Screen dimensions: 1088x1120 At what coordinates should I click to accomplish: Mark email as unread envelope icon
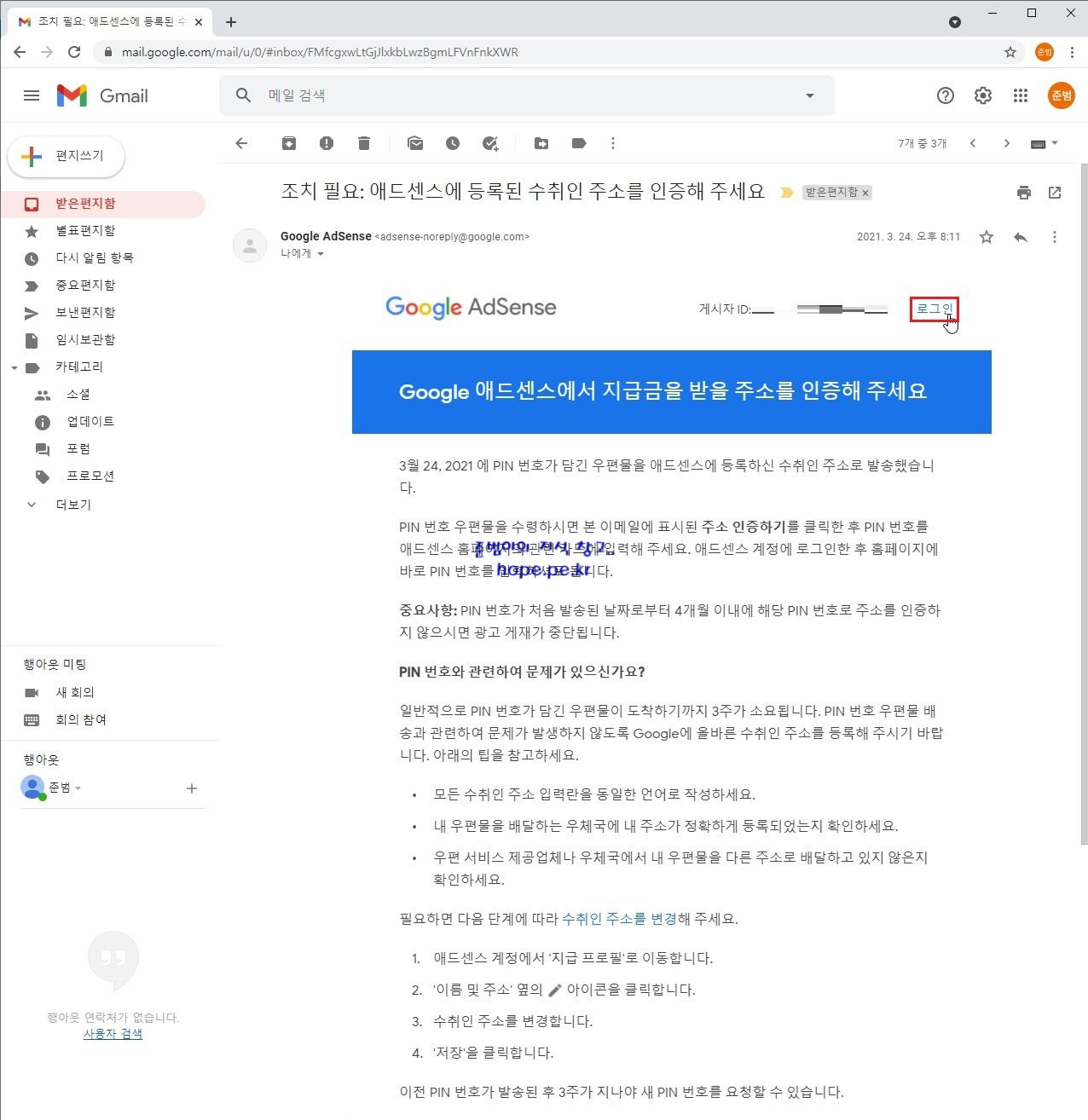(x=415, y=143)
